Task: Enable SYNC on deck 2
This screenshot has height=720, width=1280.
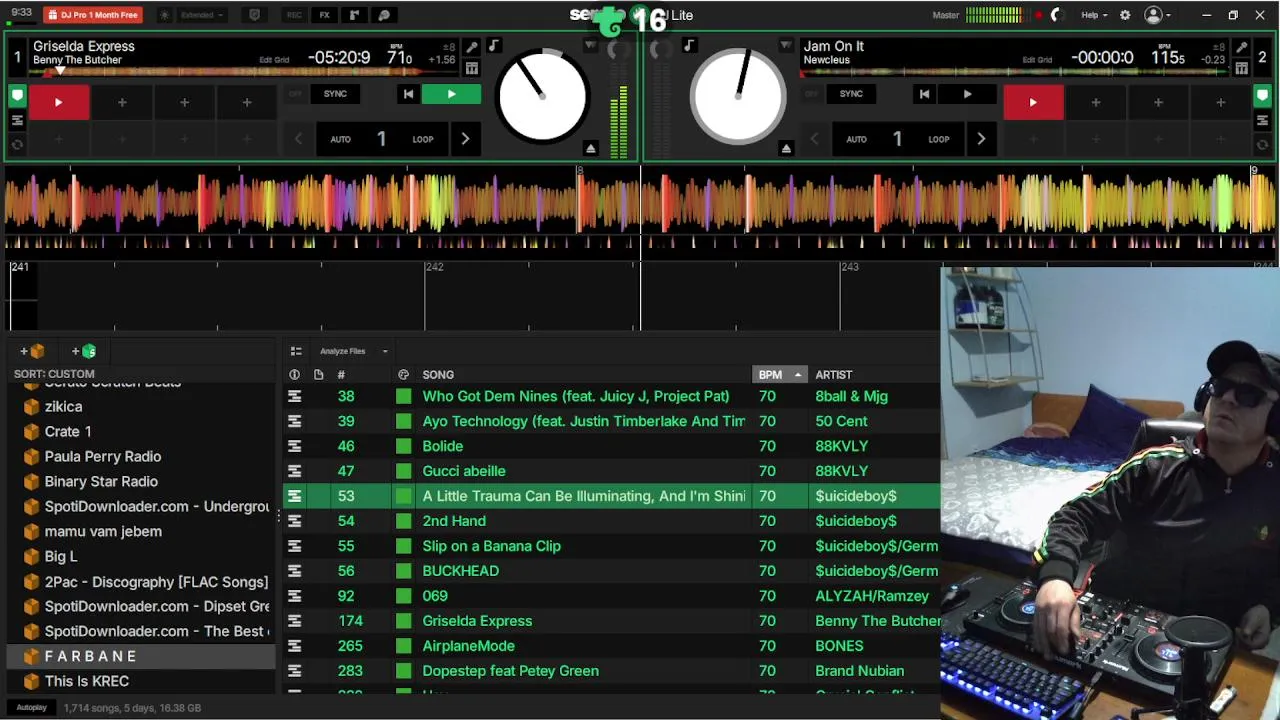Action: click(851, 94)
